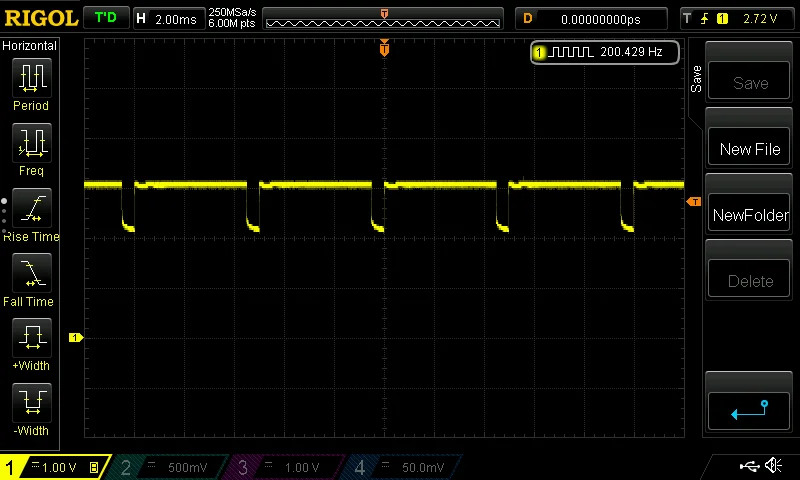Click the counter square-wave icon
The height and width of the screenshot is (480, 800).
(571, 52)
